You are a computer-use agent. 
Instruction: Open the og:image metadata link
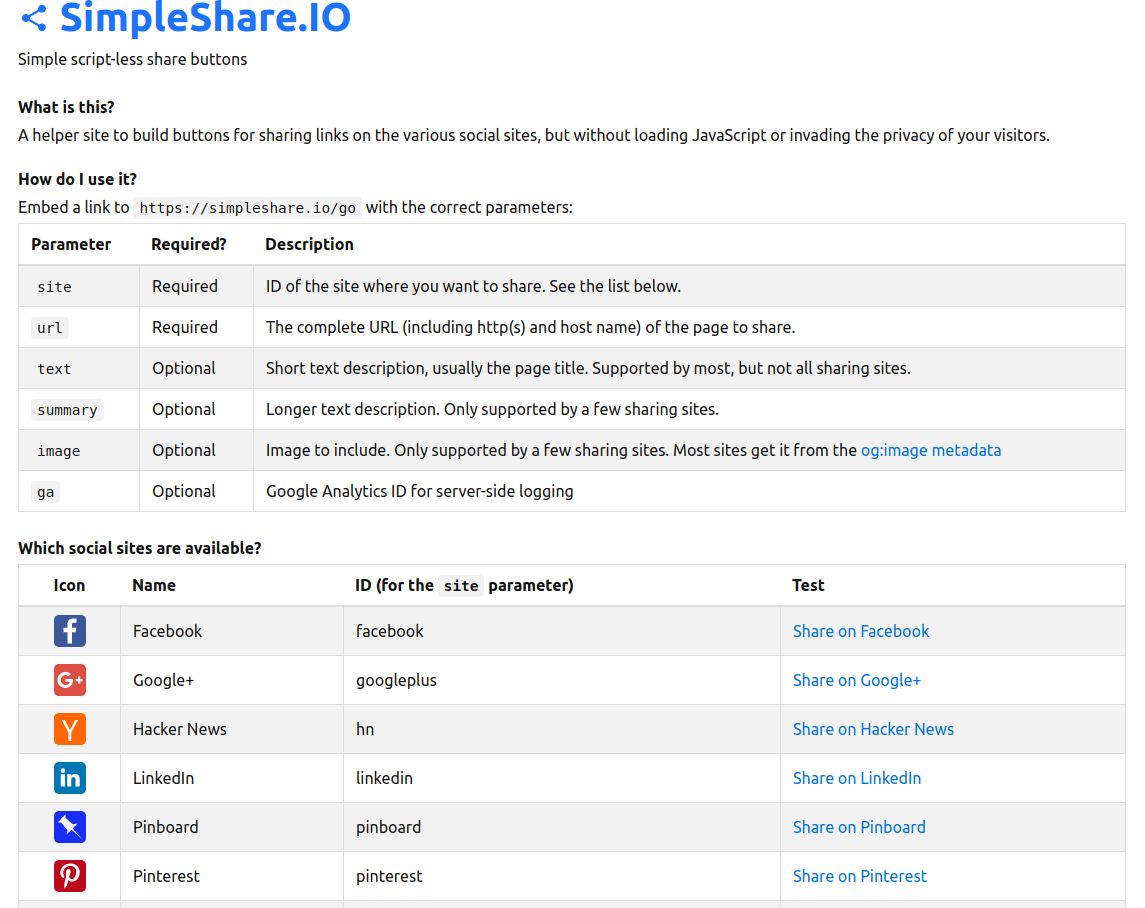[931, 450]
